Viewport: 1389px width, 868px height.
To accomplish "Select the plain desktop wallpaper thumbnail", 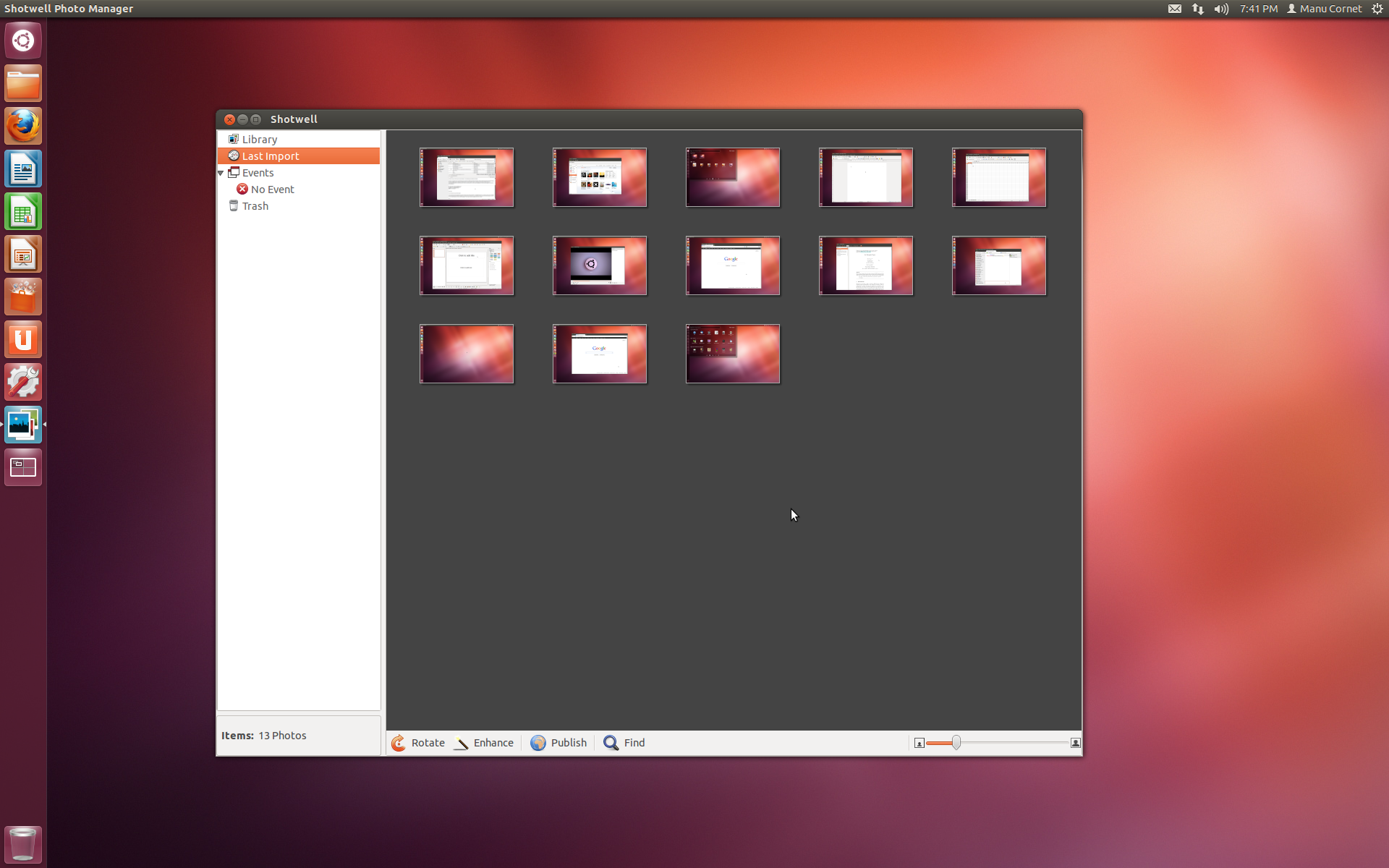I will click(467, 354).
